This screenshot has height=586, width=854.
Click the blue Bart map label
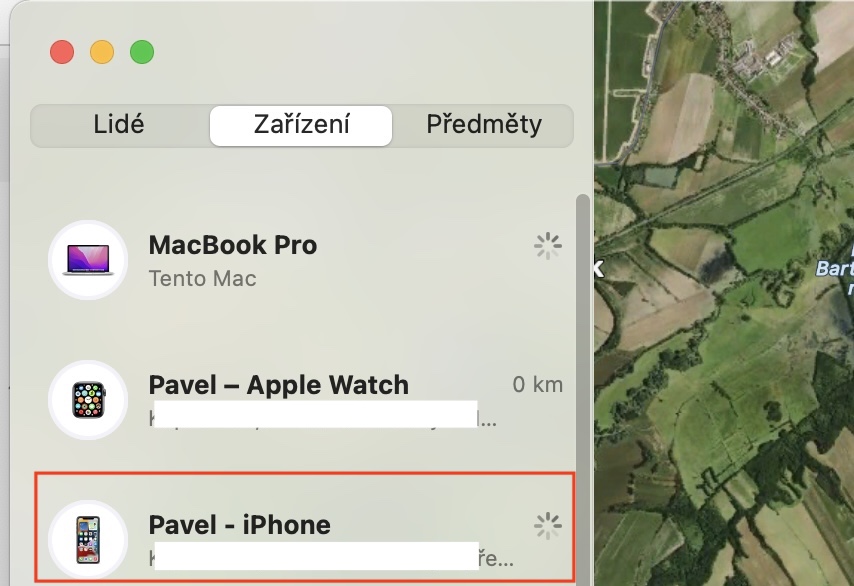pyautogui.click(x=835, y=268)
